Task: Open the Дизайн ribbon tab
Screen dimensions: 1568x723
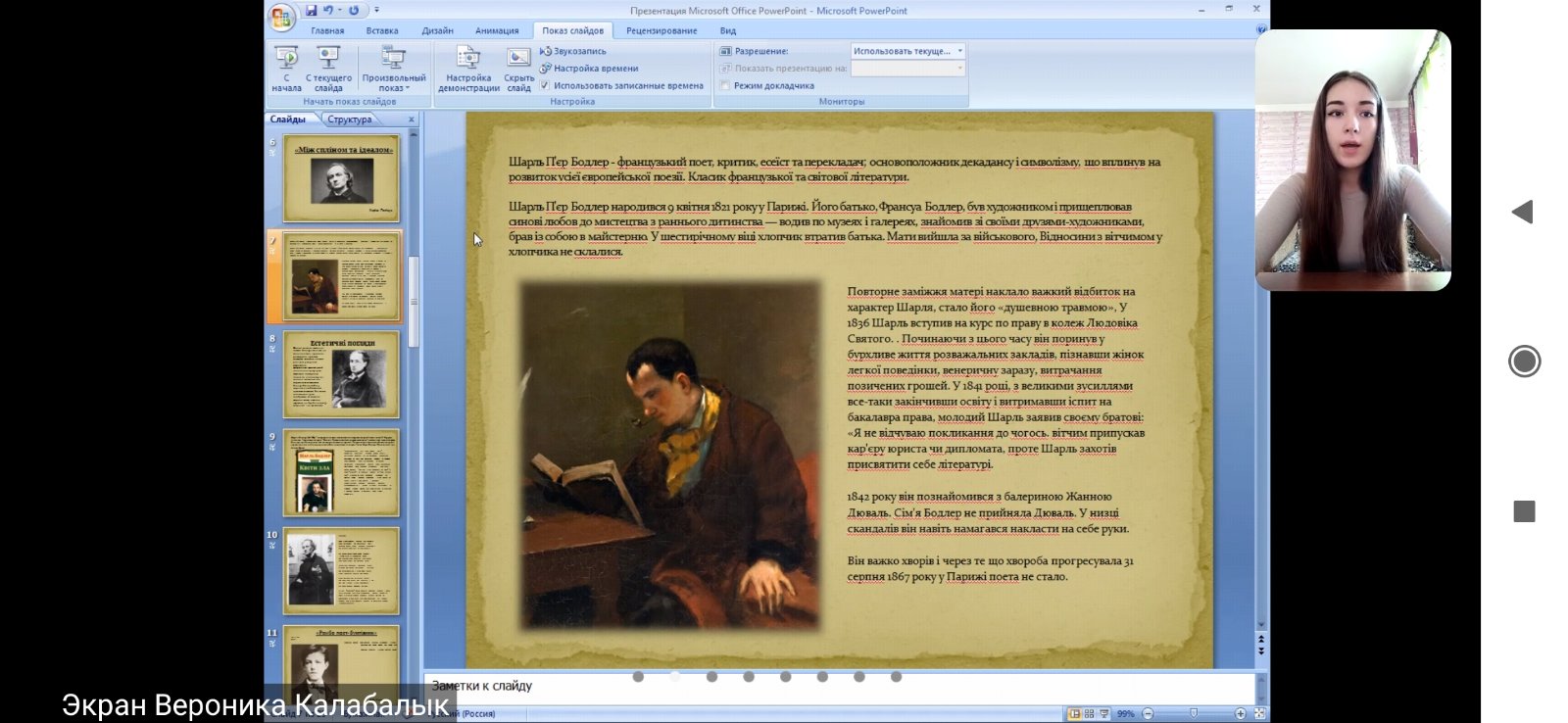Action: [x=438, y=31]
